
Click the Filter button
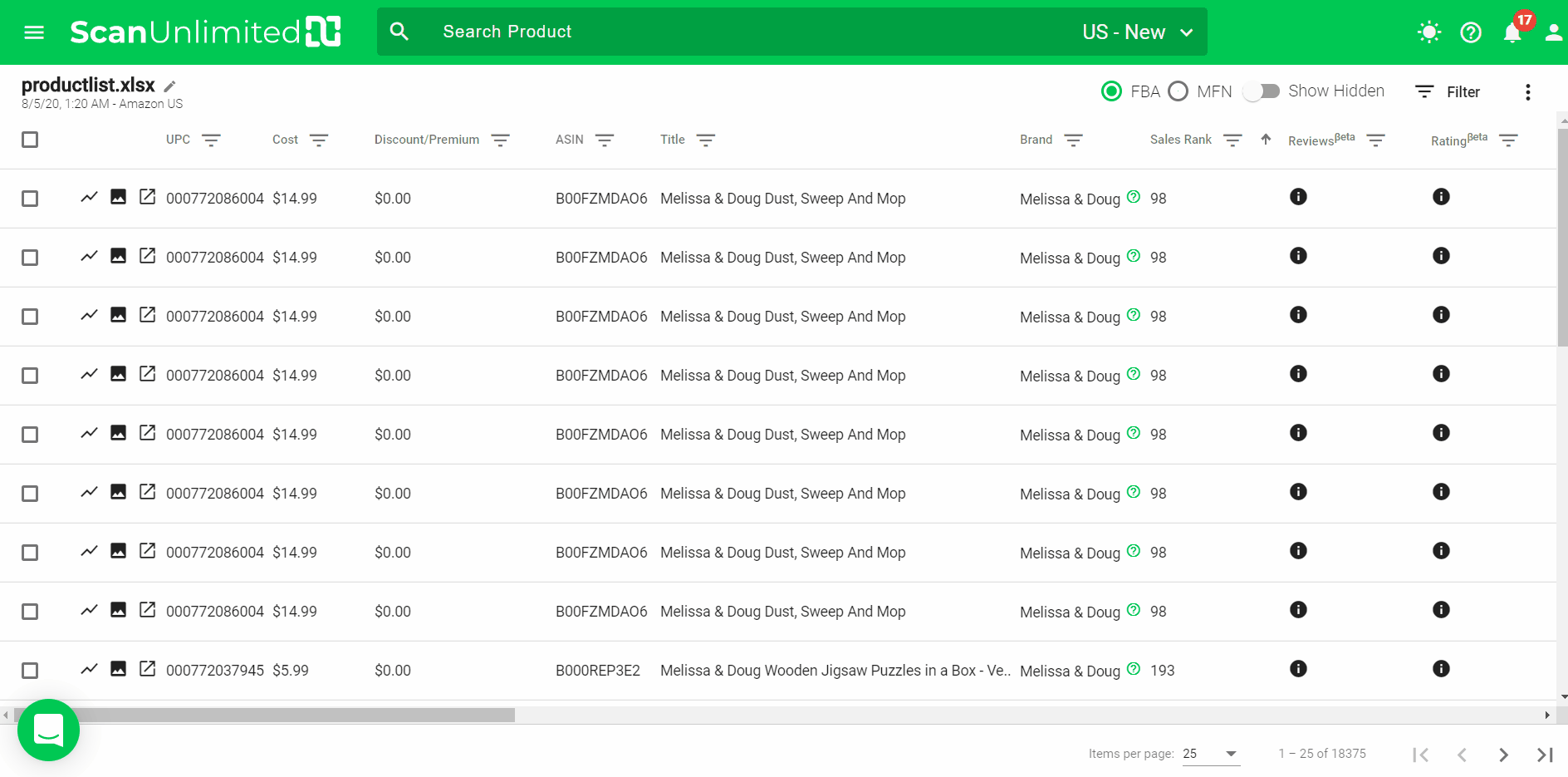[1448, 92]
